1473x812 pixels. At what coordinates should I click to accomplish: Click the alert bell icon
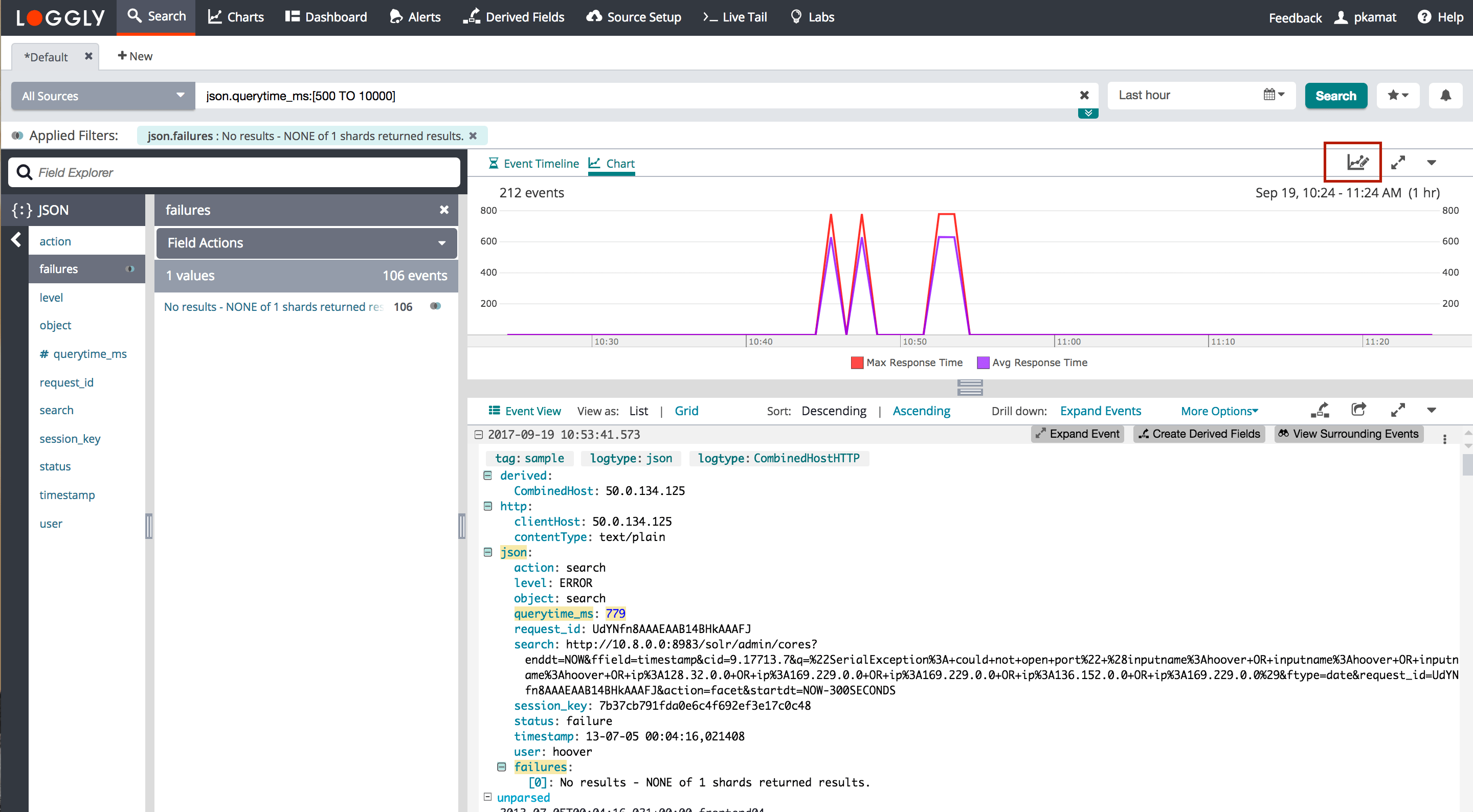point(1445,96)
